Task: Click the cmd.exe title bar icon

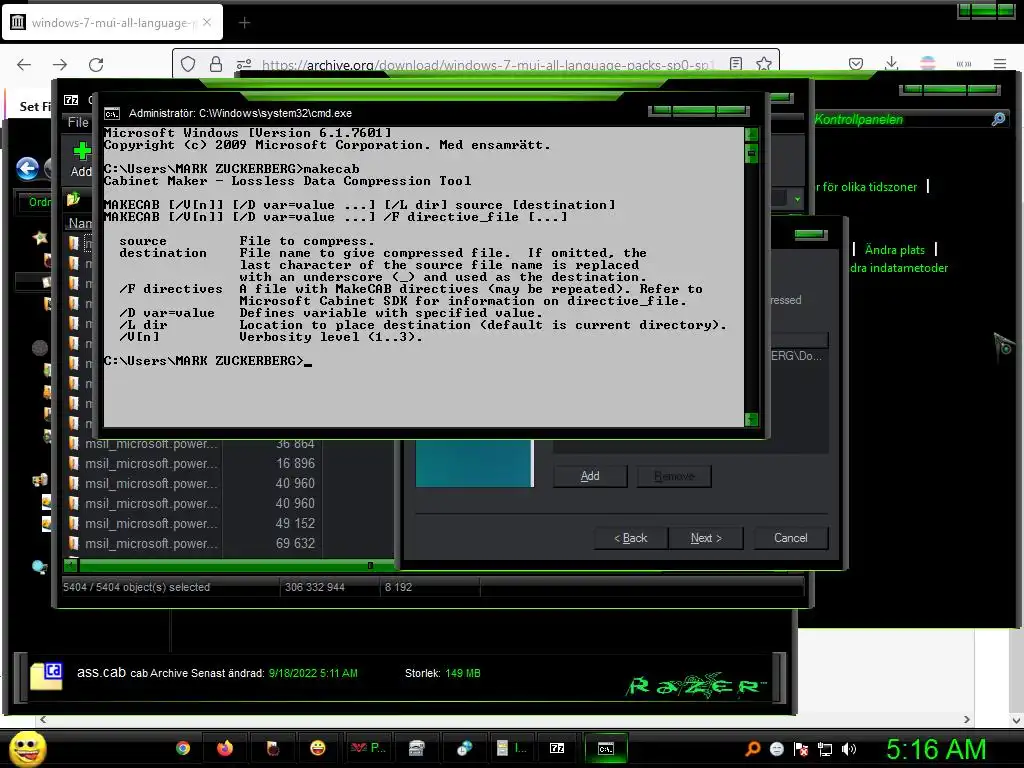Action: point(112,114)
